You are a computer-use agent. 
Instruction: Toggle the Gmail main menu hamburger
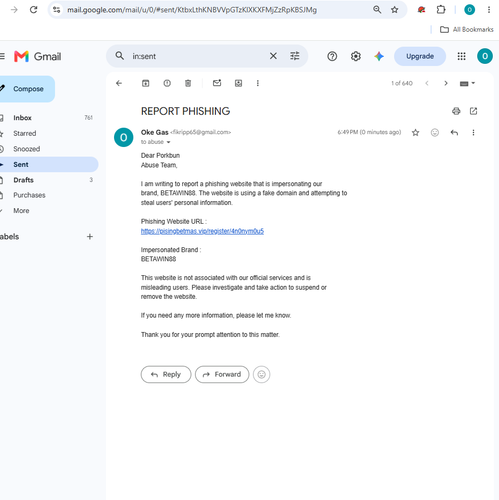(2, 56)
